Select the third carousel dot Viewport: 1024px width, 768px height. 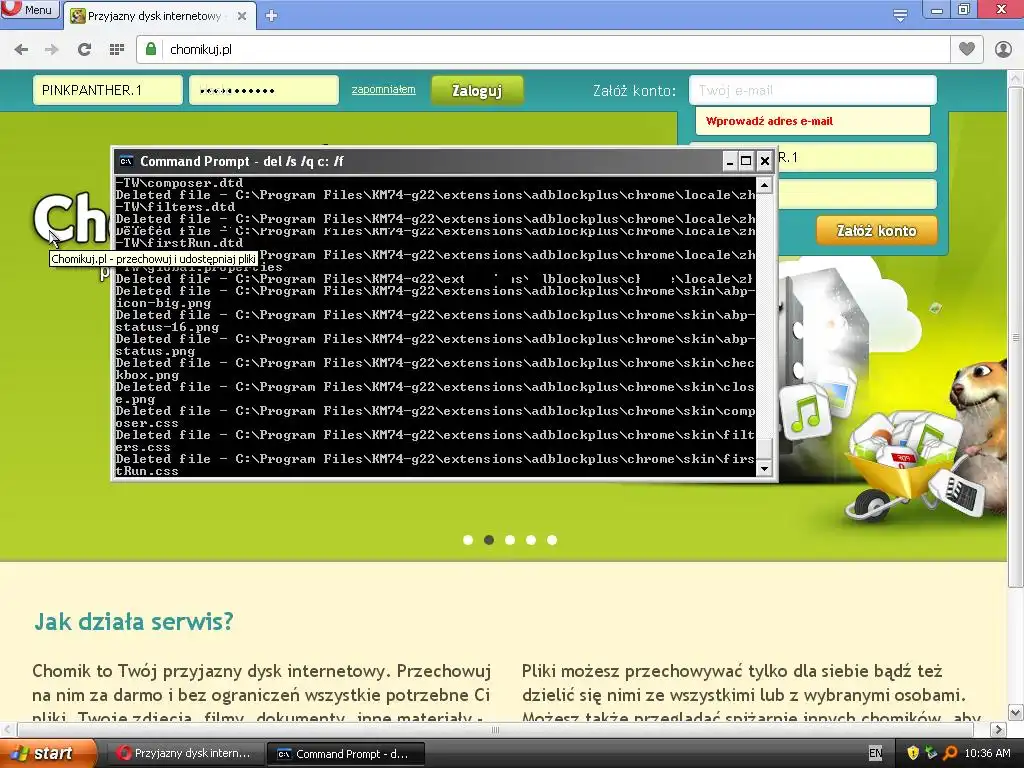510,540
